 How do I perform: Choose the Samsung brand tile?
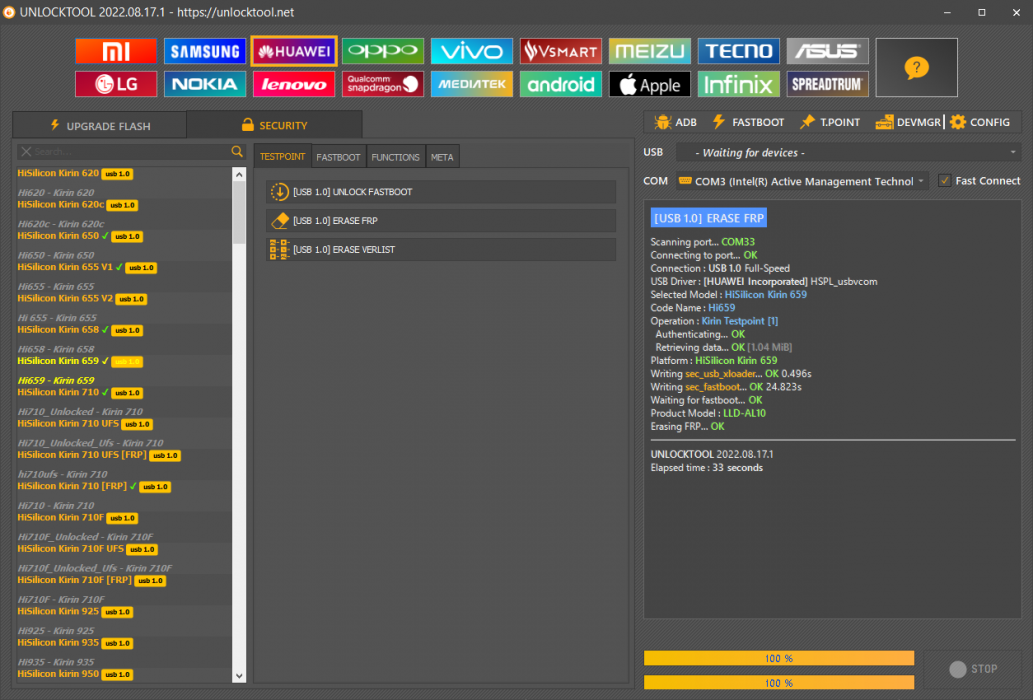[x=205, y=51]
